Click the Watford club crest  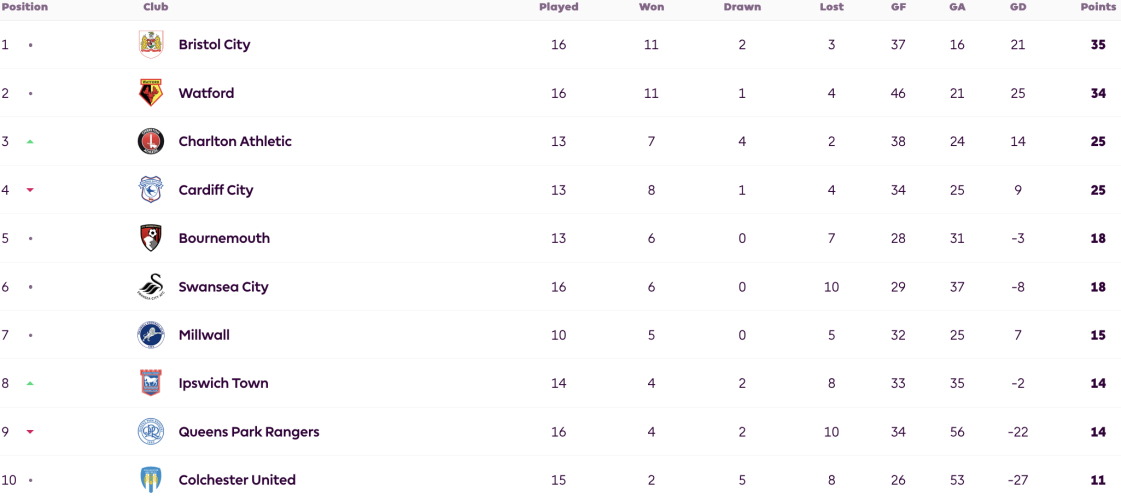(x=151, y=93)
